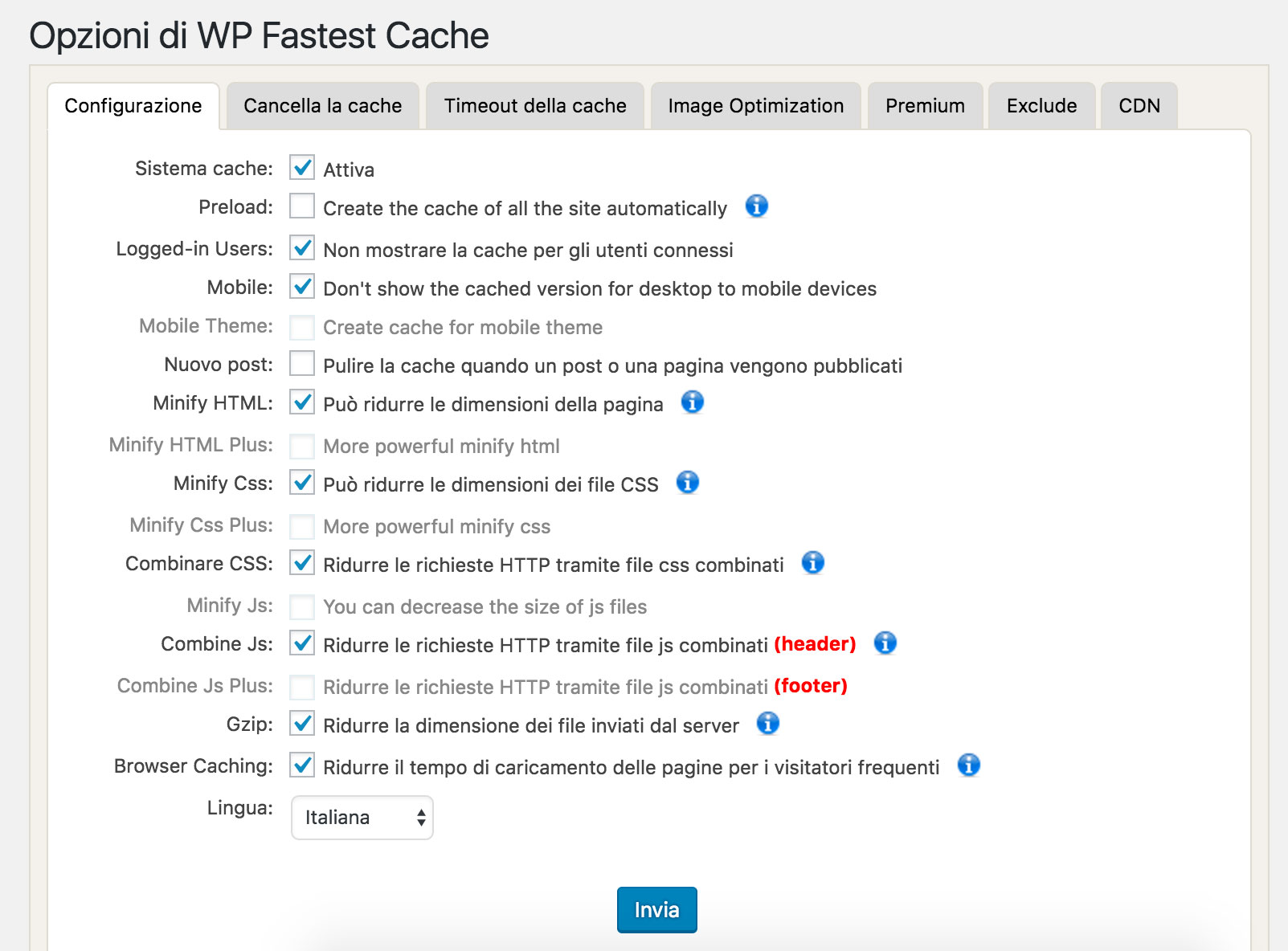The width and height of the screenshot is (1288, 951).
Task: Show info for Combinare CSS option
Action: [812, 563]
